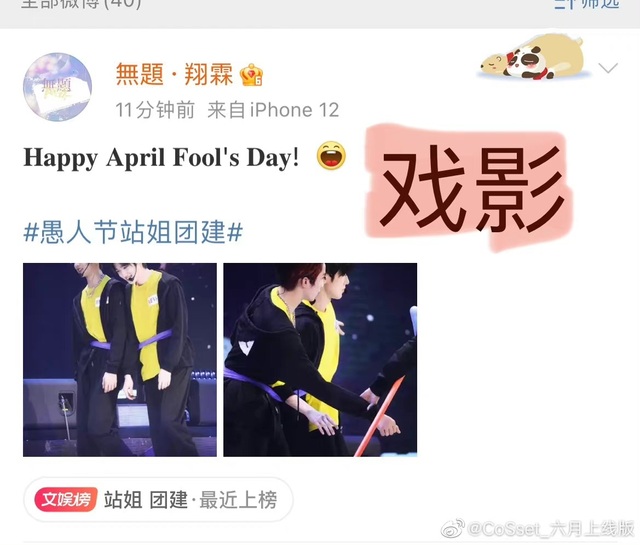Tap the pink-highlighted 戏影 overlay

click(469, 188)
